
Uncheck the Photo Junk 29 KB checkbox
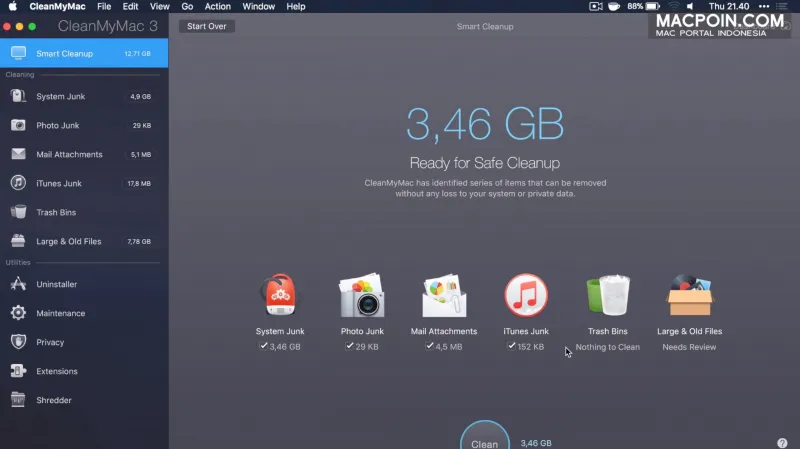349,346
